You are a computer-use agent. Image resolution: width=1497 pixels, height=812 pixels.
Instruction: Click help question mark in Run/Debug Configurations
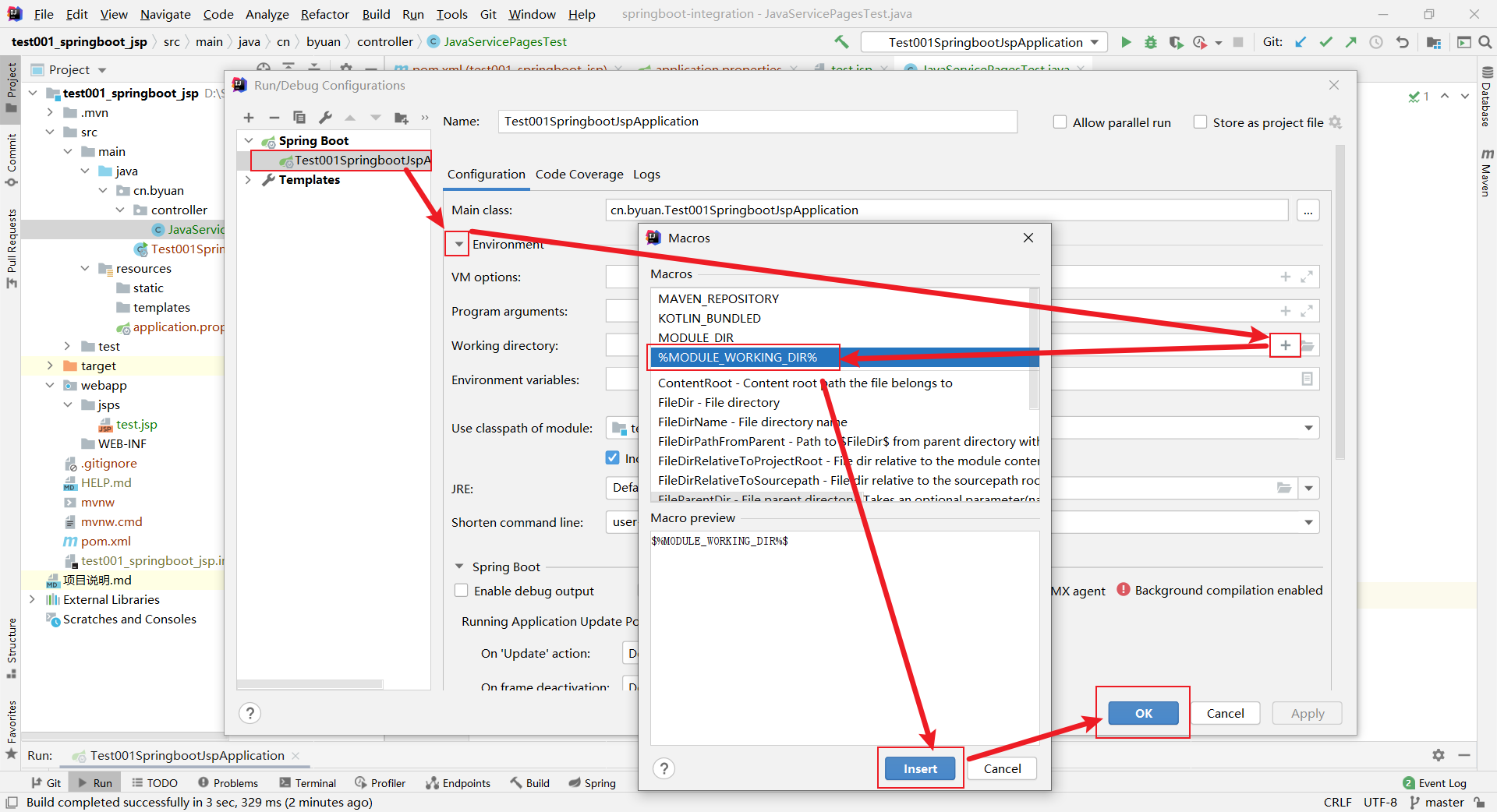pos(249,713)
